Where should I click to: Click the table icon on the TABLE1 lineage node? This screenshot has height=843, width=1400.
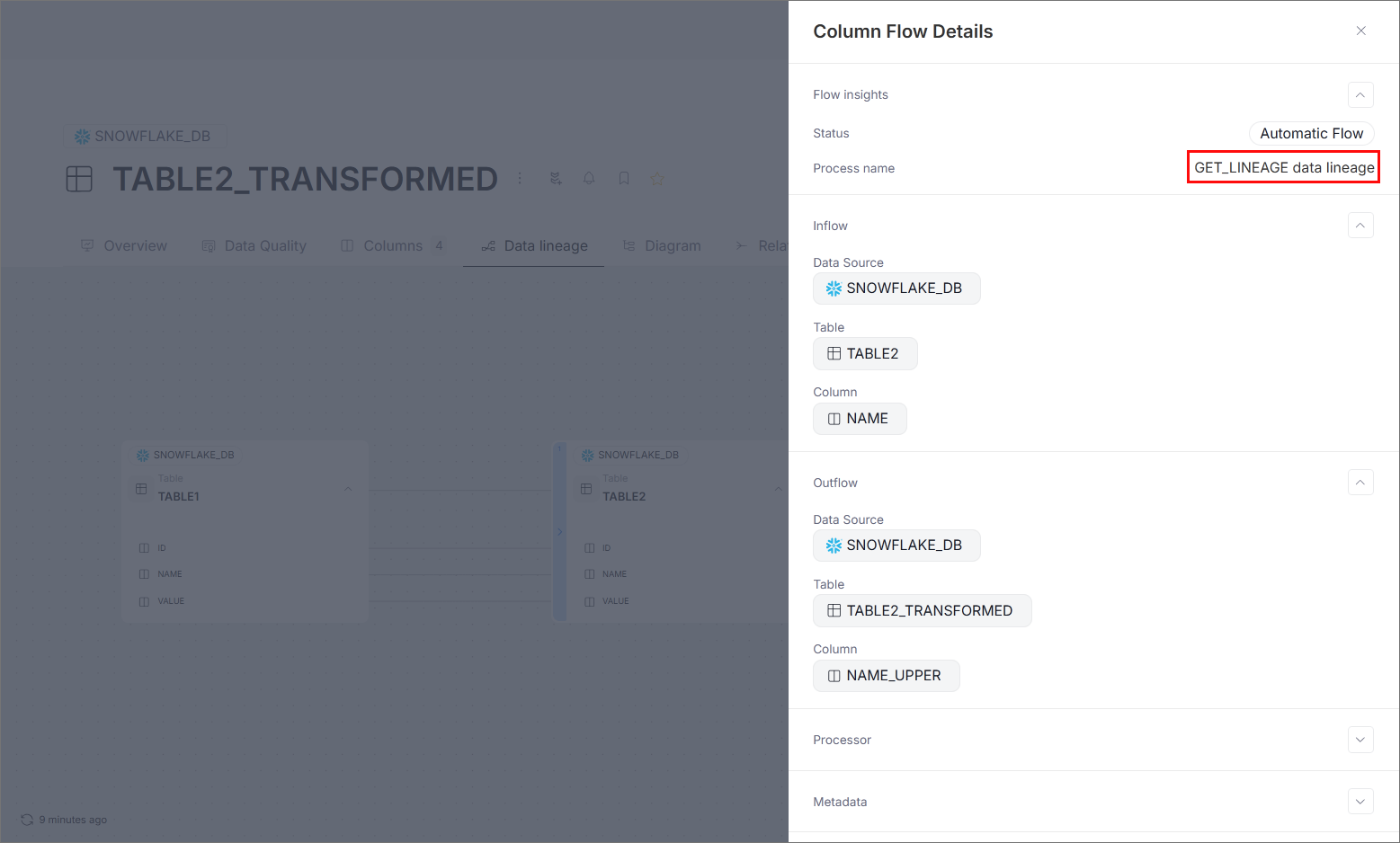[x=141, y=489]
